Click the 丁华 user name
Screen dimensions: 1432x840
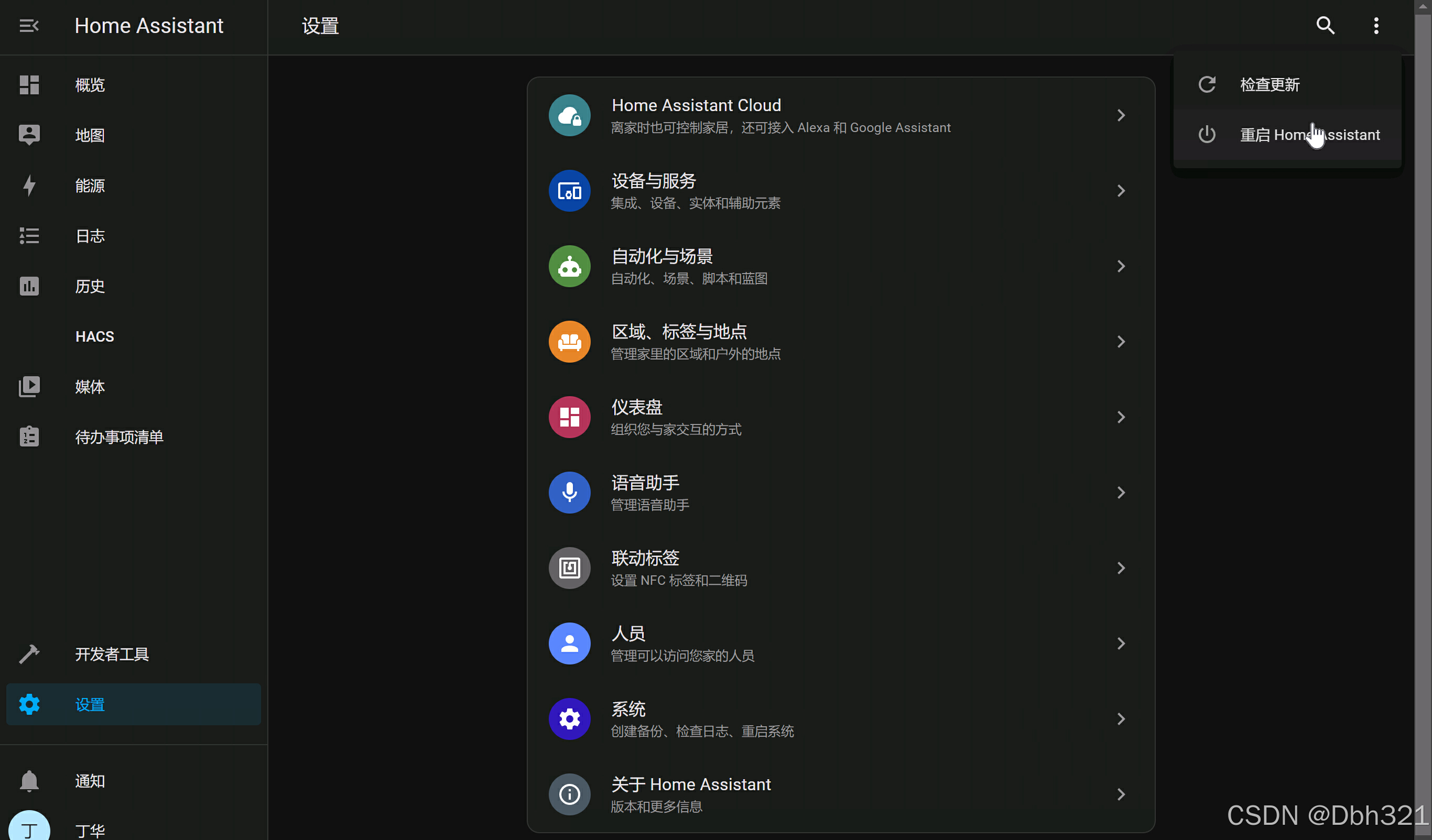[90, 831]
